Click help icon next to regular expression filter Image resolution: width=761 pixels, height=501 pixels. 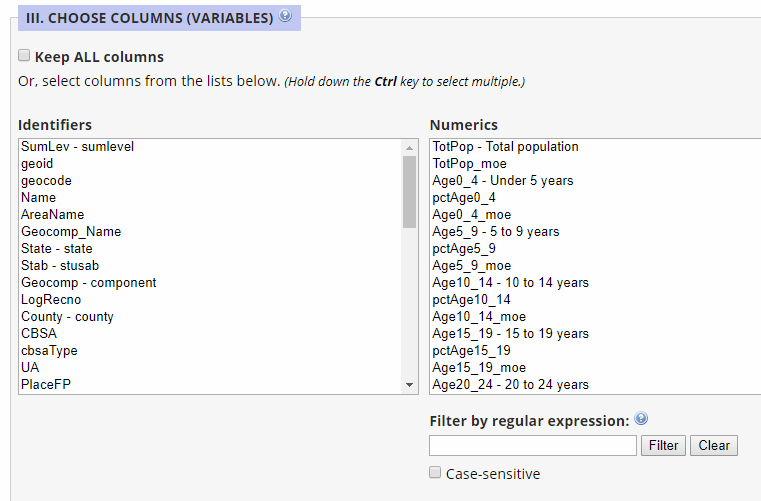coord(641,419)
